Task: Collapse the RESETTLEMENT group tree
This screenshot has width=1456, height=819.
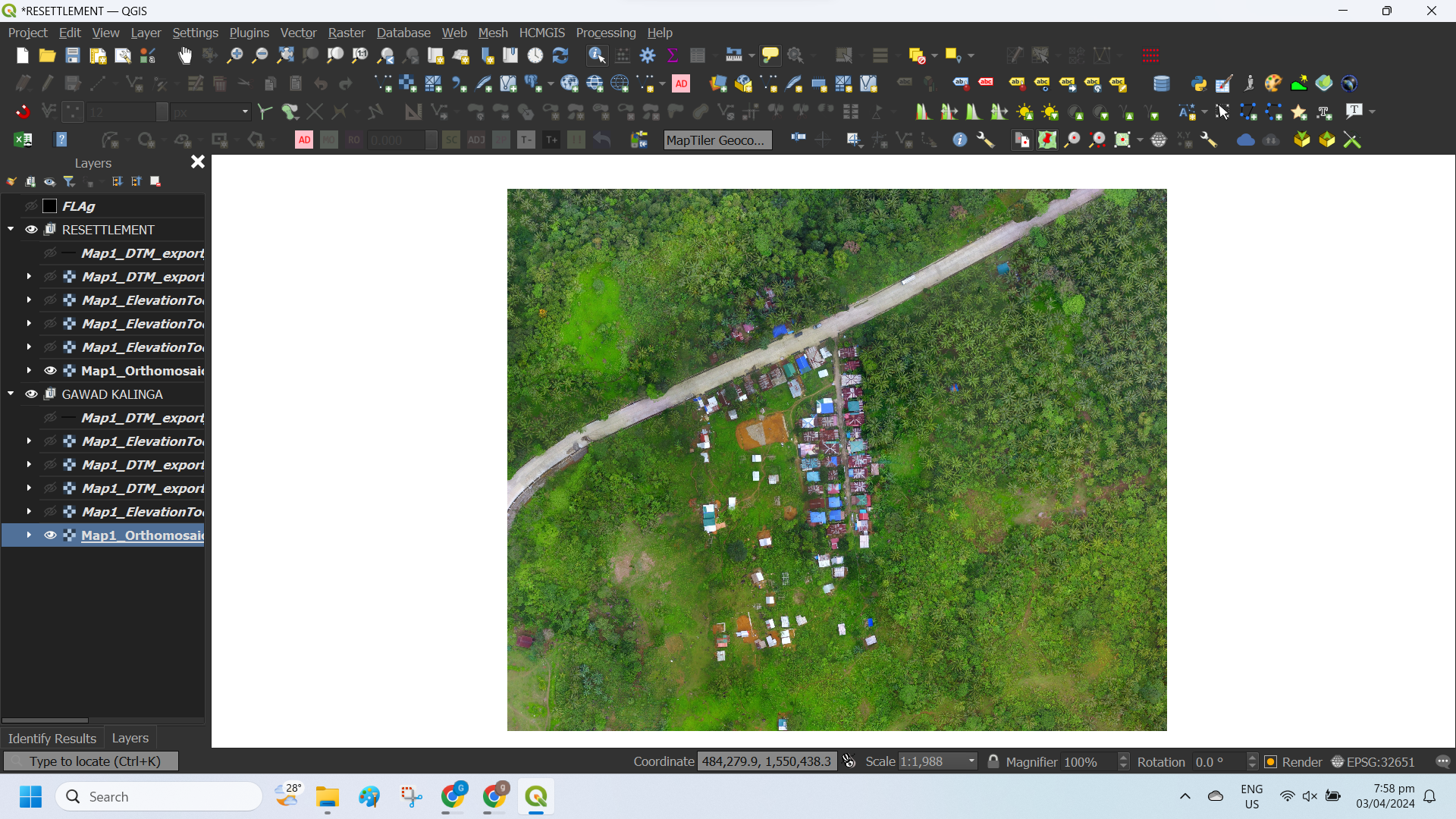Action: pyautogui.click(x=11, y=229)
